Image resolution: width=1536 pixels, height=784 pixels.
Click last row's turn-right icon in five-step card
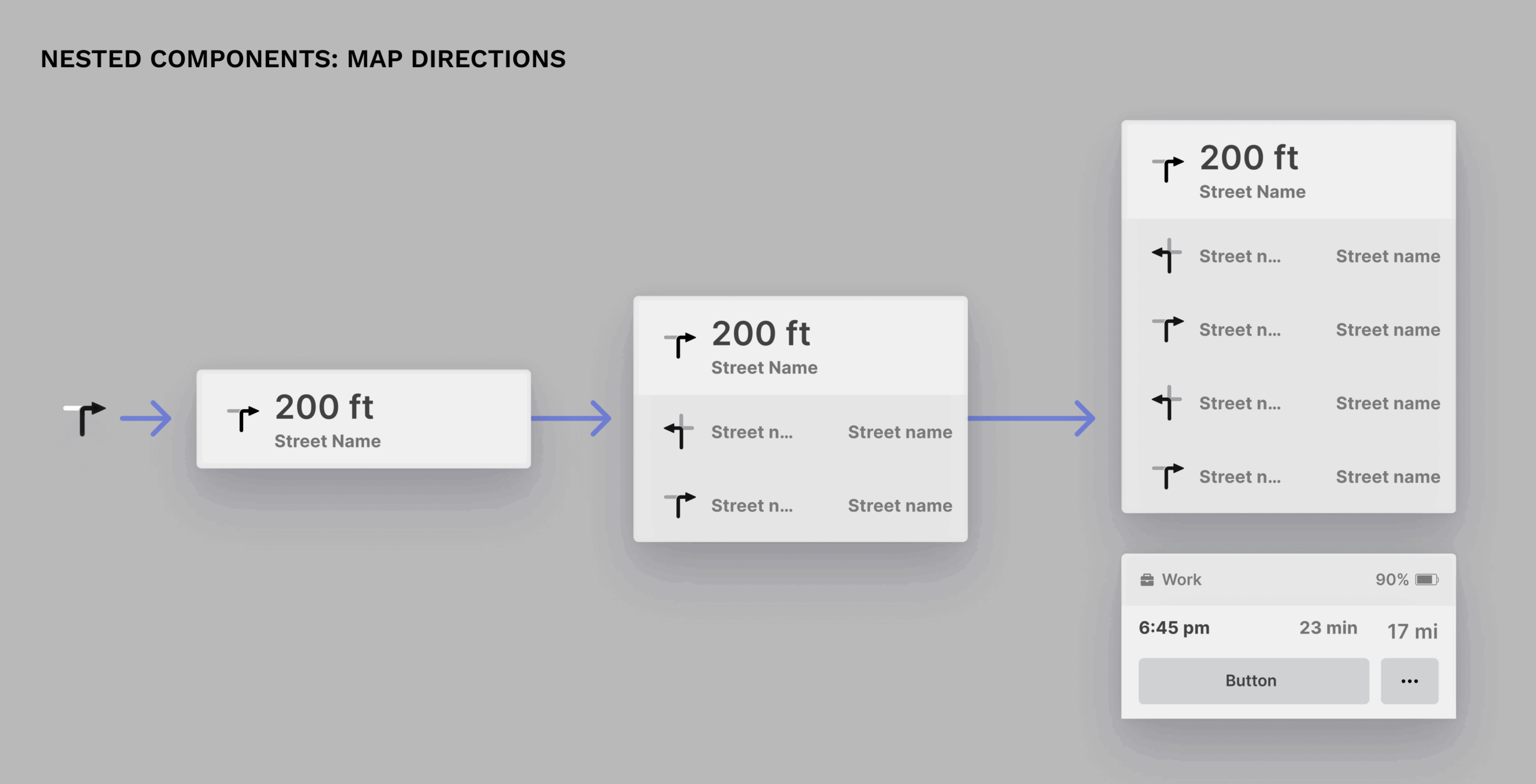[x=1168, y=476]
